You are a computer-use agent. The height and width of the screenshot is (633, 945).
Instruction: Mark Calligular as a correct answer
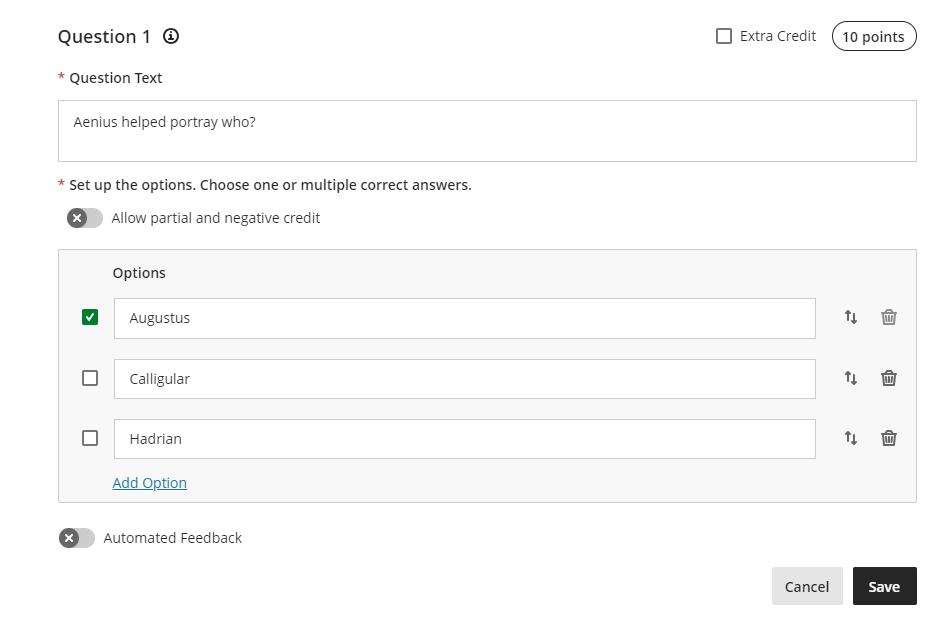(x=90, y=378)
